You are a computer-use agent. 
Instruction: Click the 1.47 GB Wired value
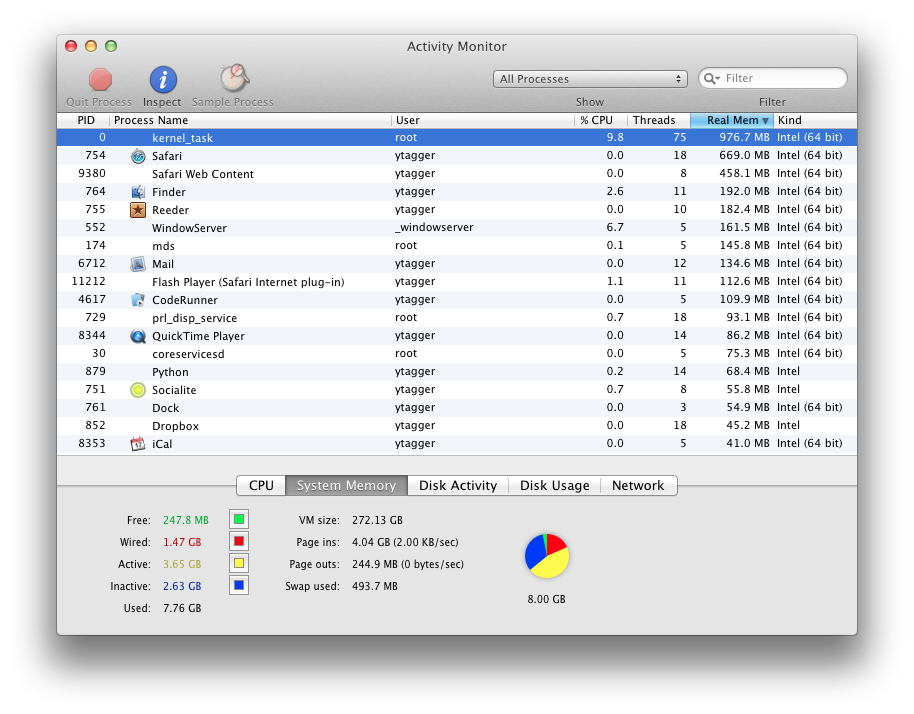coord(182,542)
